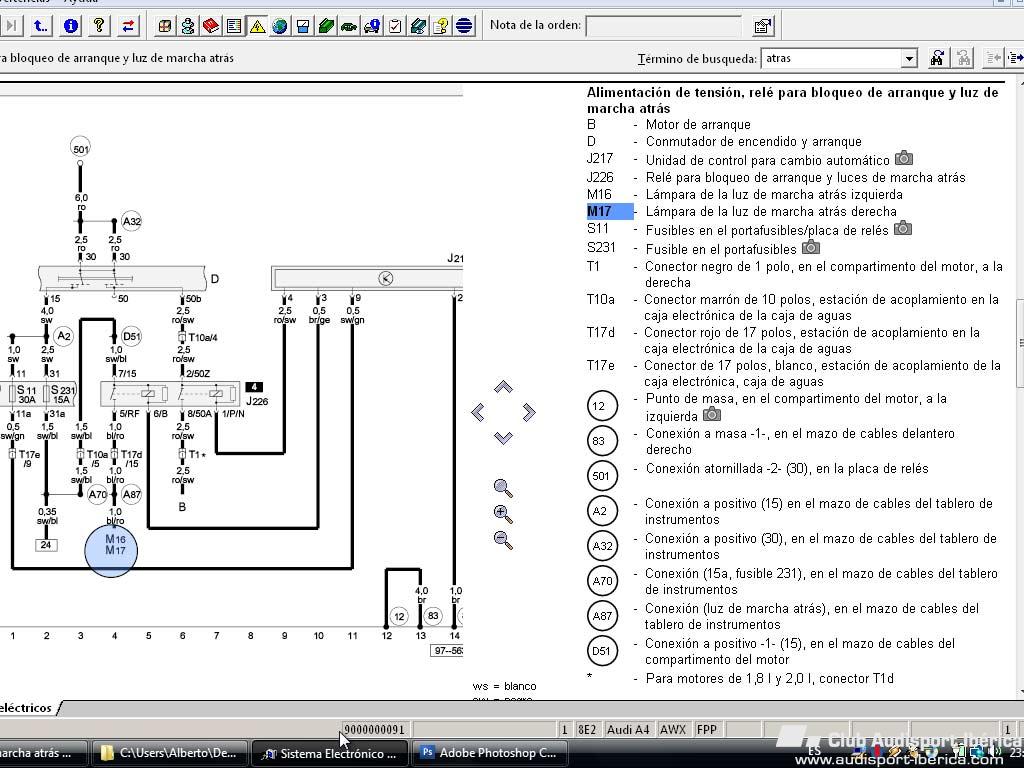The height and width of the screenshot is (768, 1024).
Task: Click the yellow question mark help icon
Action: [99, 26]
